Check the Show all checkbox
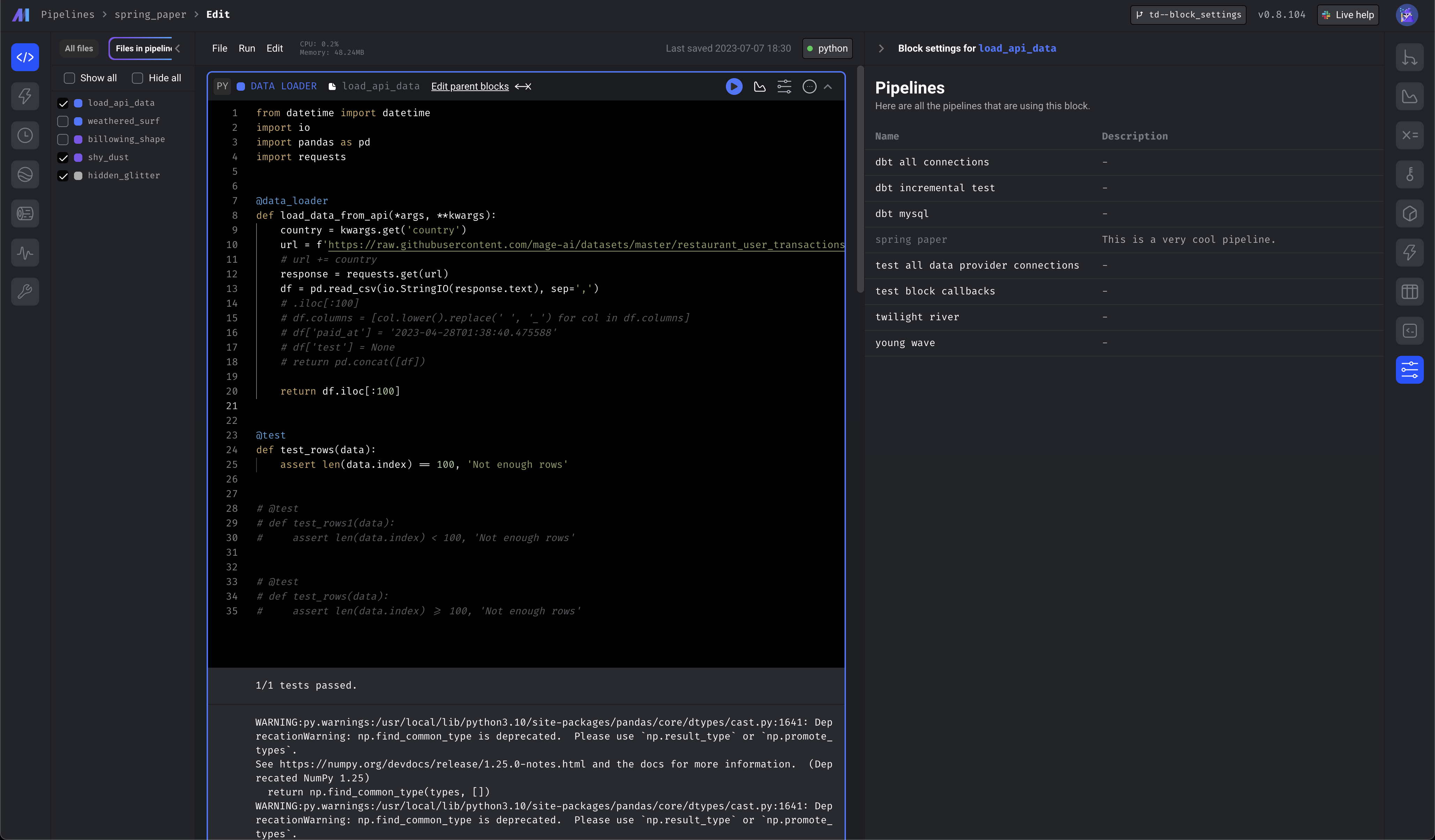 [69, 78]
